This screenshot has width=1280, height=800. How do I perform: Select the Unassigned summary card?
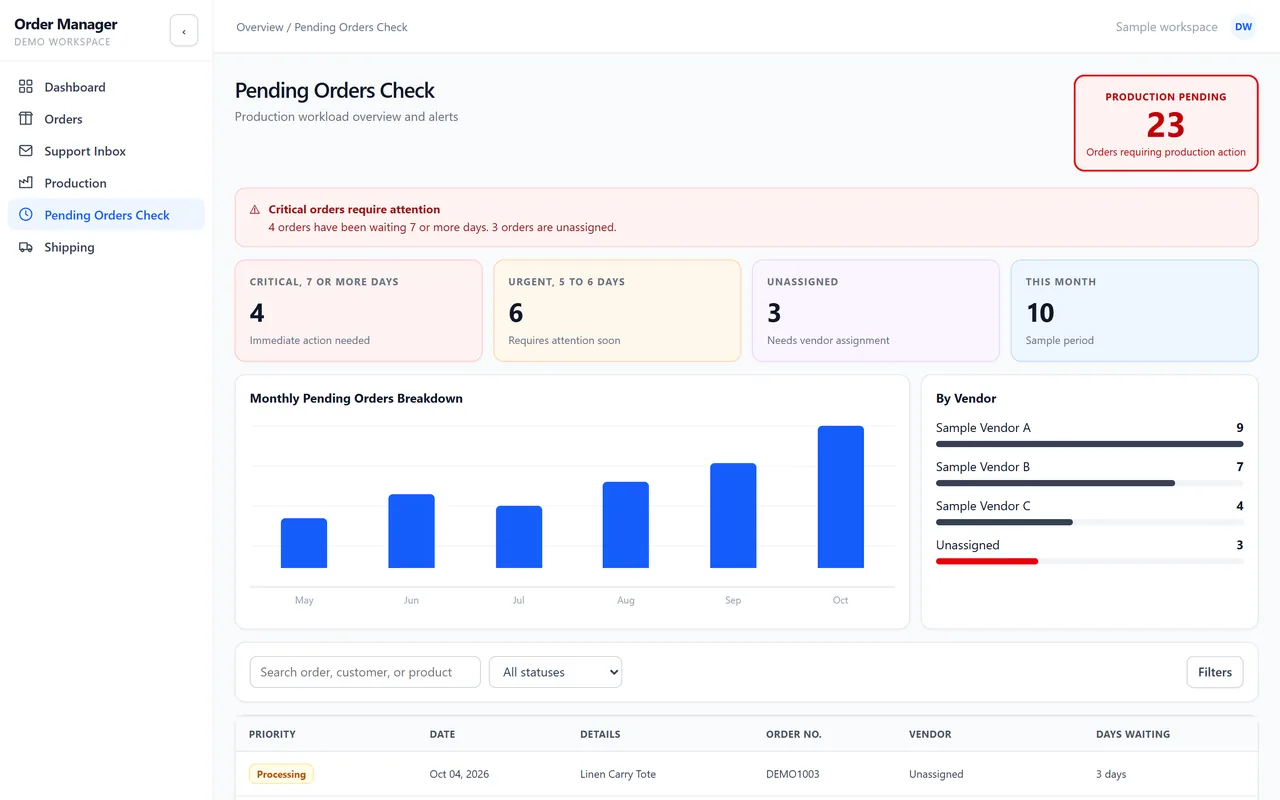tap(876, 311)
